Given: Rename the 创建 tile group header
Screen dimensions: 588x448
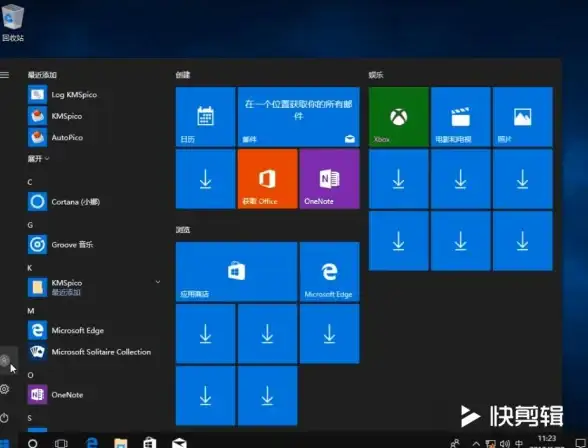Looking at the screenshot, I should (183, 75).
